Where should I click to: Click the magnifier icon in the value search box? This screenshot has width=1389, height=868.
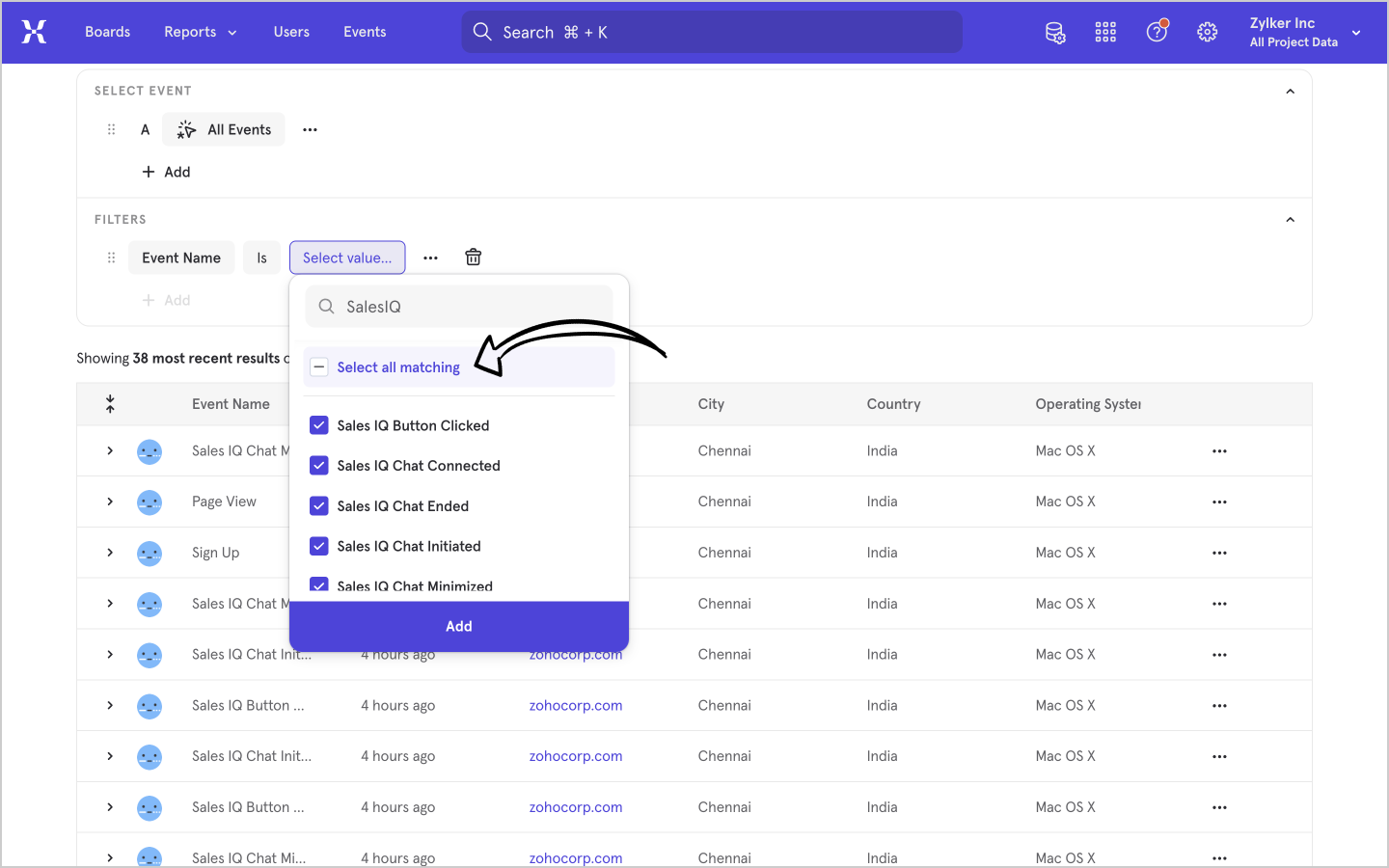[x=327, y=307]
